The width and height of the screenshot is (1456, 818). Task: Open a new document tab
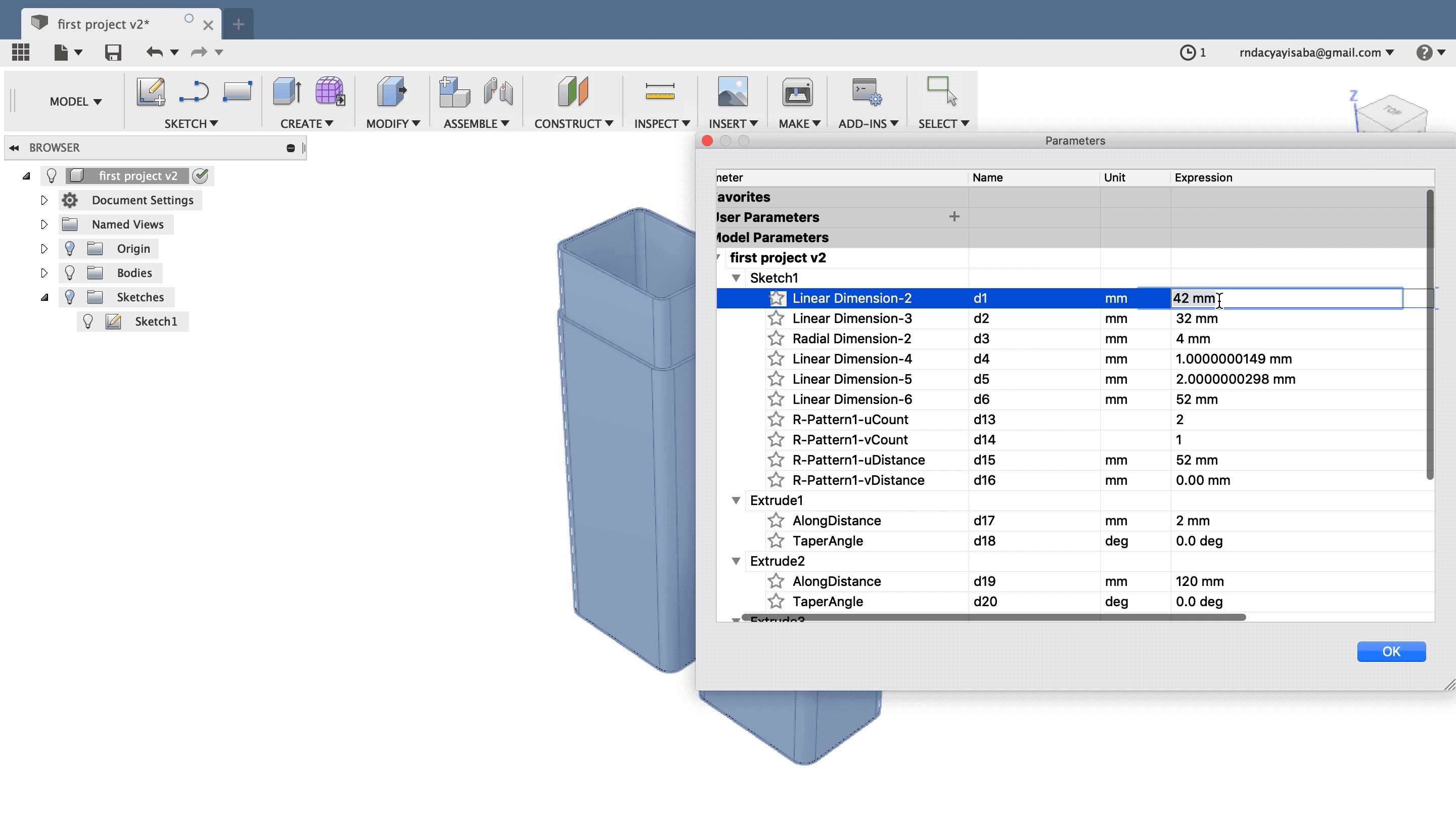[x=238, y=24]
